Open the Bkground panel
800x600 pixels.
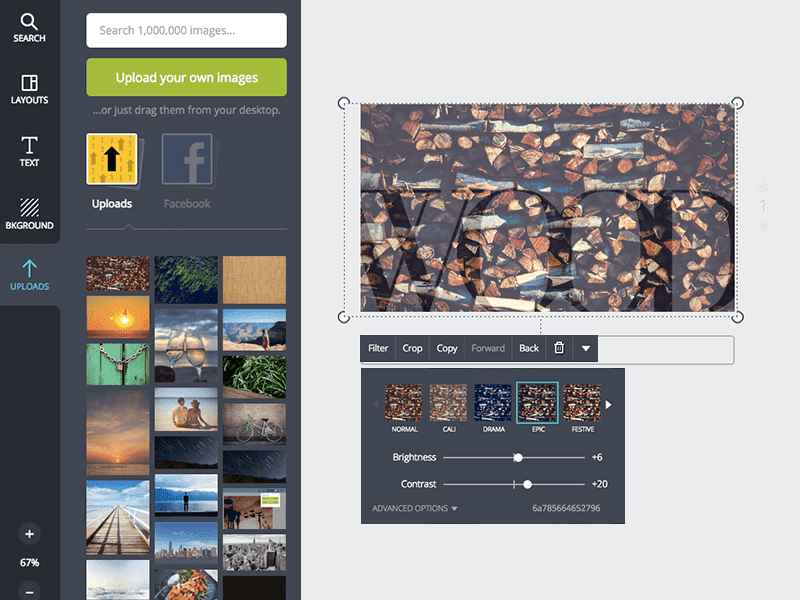tap(29, 210)
